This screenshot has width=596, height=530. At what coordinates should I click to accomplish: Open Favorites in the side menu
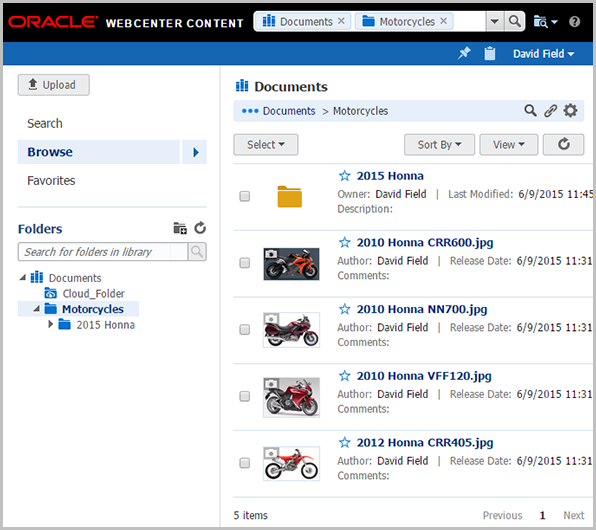click(51, 181)
